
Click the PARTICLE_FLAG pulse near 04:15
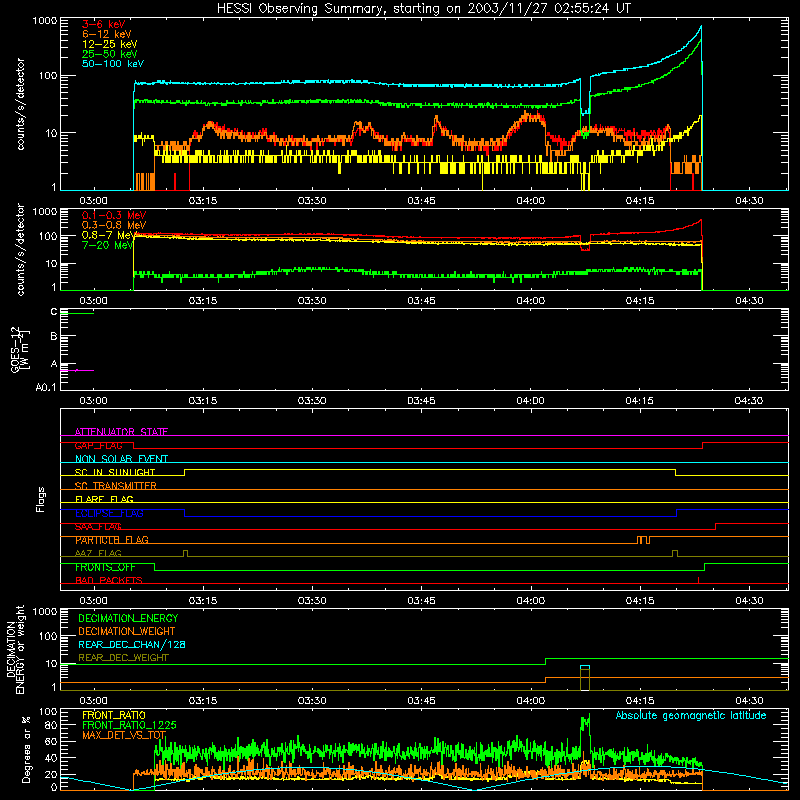point(643,540)
